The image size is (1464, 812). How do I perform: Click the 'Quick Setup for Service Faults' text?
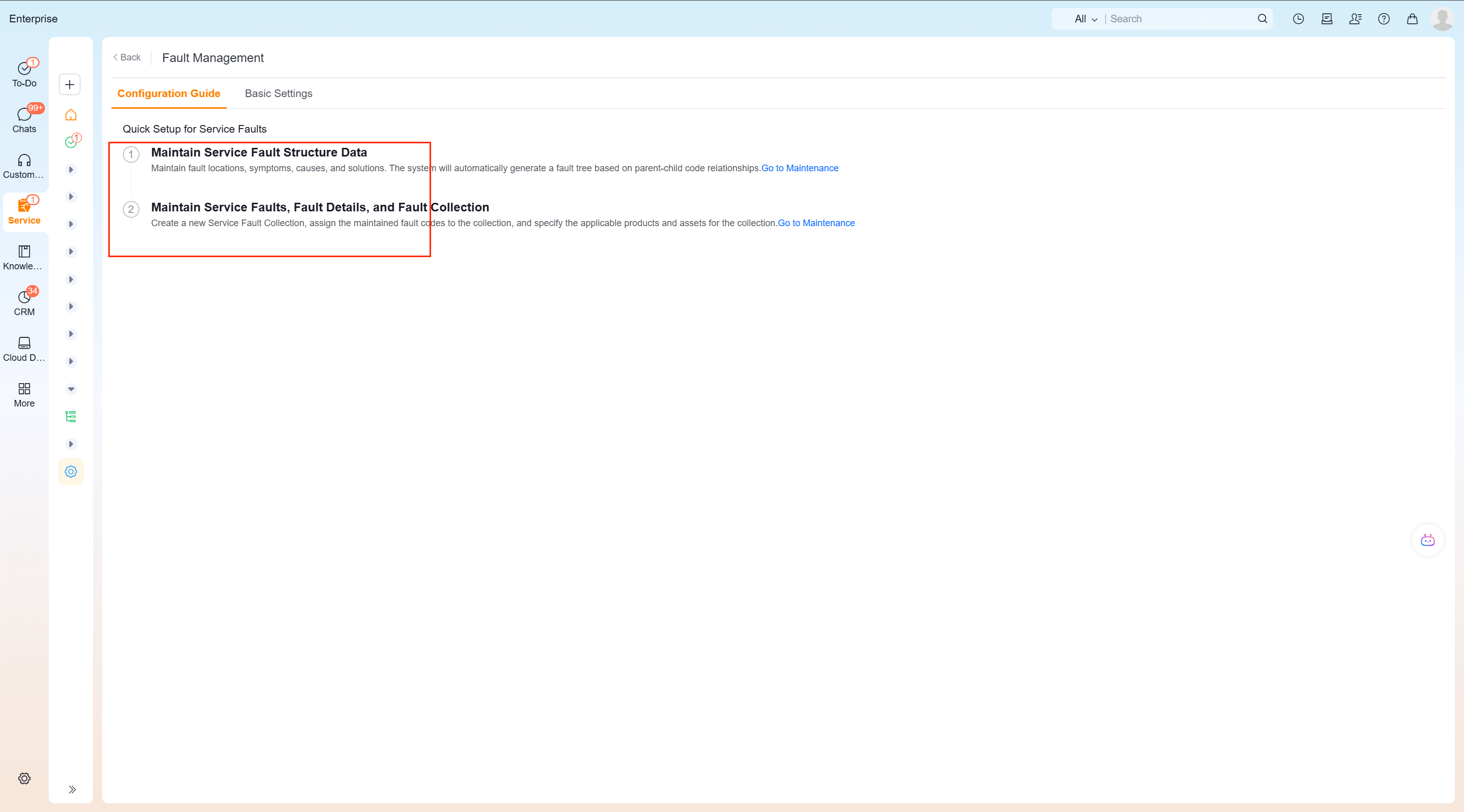pyautogui.click(x=194, y=129)
